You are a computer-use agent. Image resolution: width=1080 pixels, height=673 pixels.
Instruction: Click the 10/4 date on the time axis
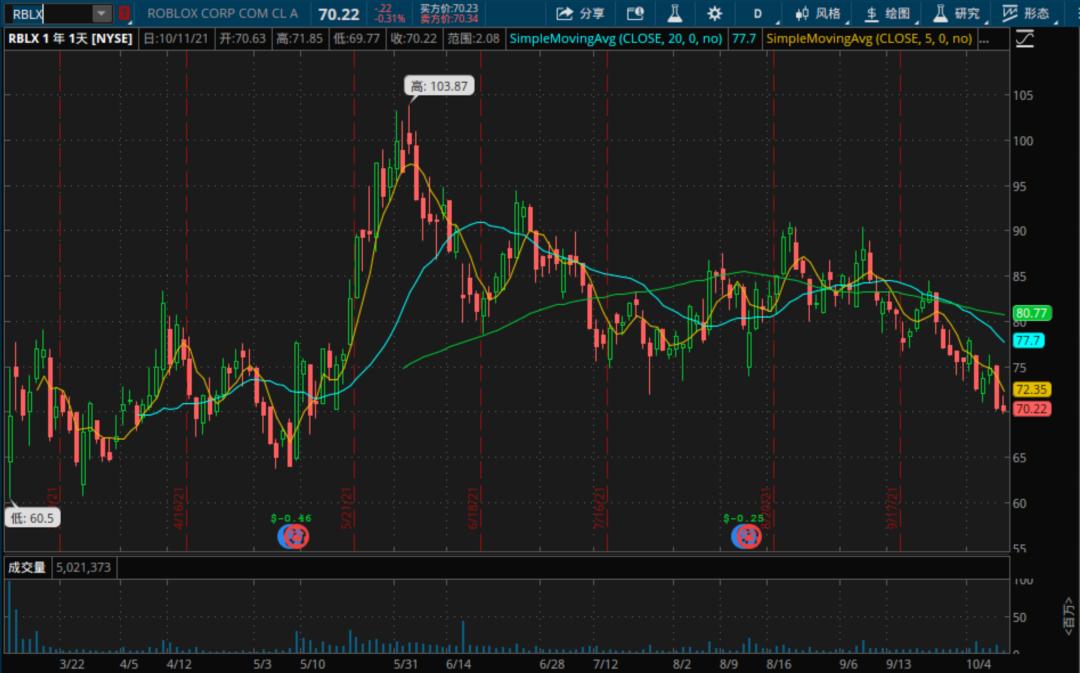[979, 664]
